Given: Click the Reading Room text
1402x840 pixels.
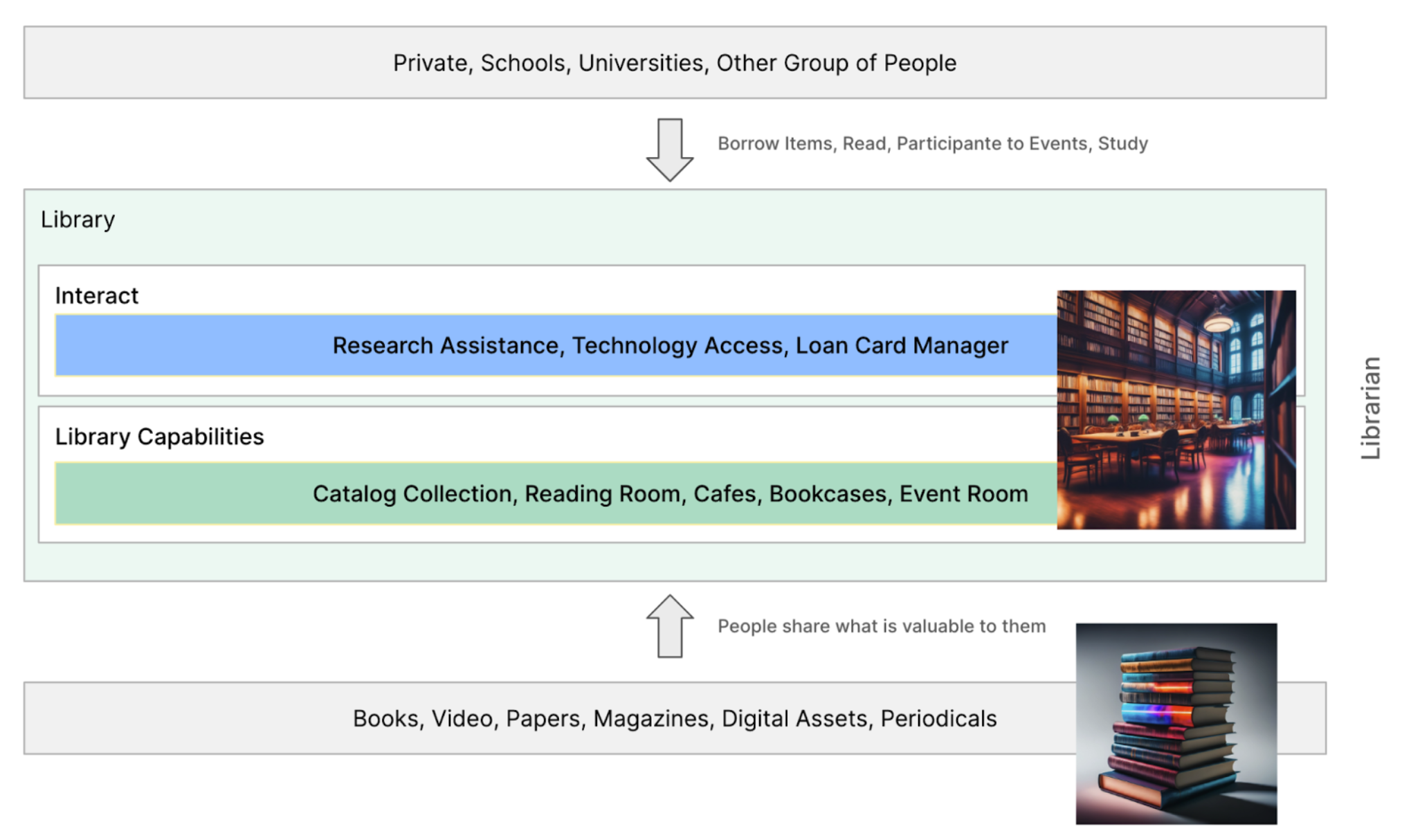Looking at the screenshot, I should [602, 494].
